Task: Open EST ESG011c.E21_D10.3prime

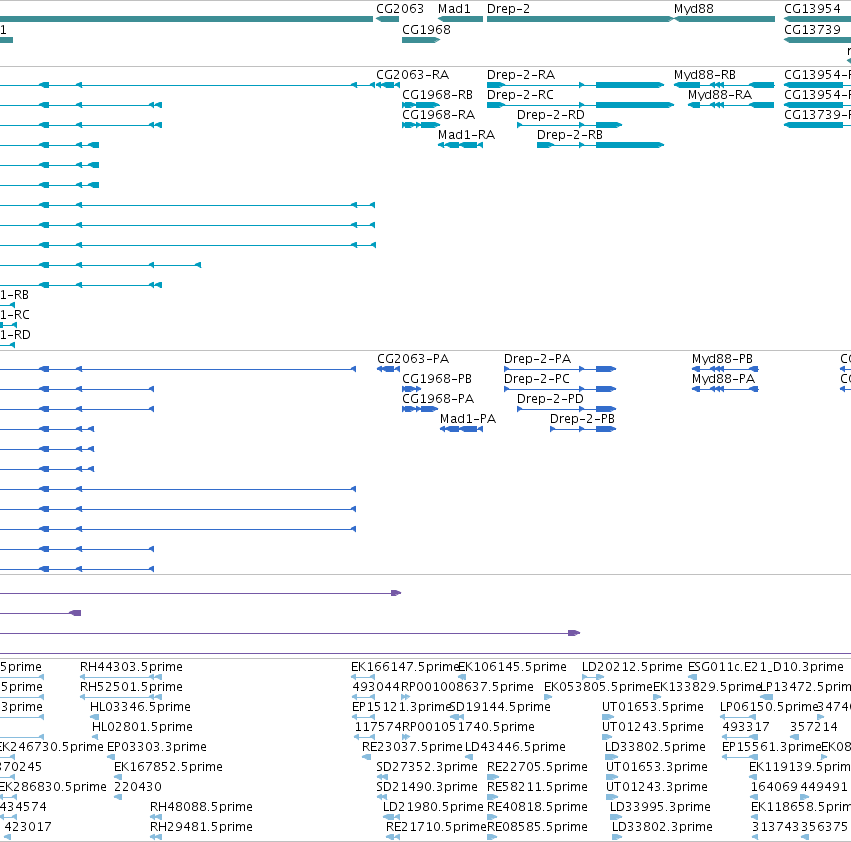Action: click(765, 667)
